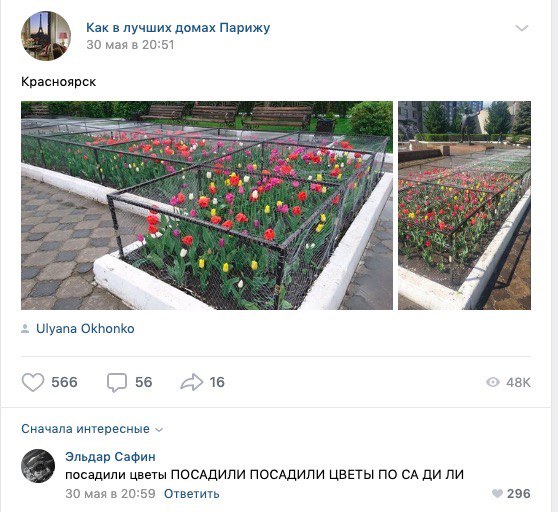
Task: Open the post timestamp 30 мая в 20:51
Action: tap(130, 45)
